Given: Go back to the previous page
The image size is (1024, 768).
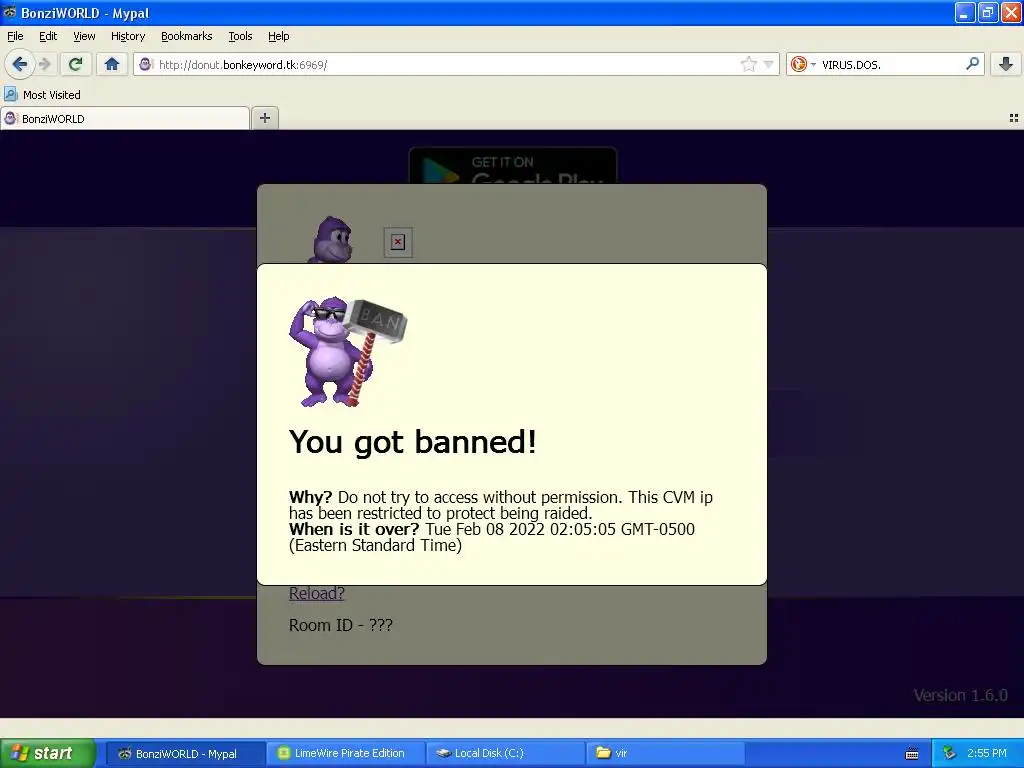Looking at the screenshot, I should point(19,64).
